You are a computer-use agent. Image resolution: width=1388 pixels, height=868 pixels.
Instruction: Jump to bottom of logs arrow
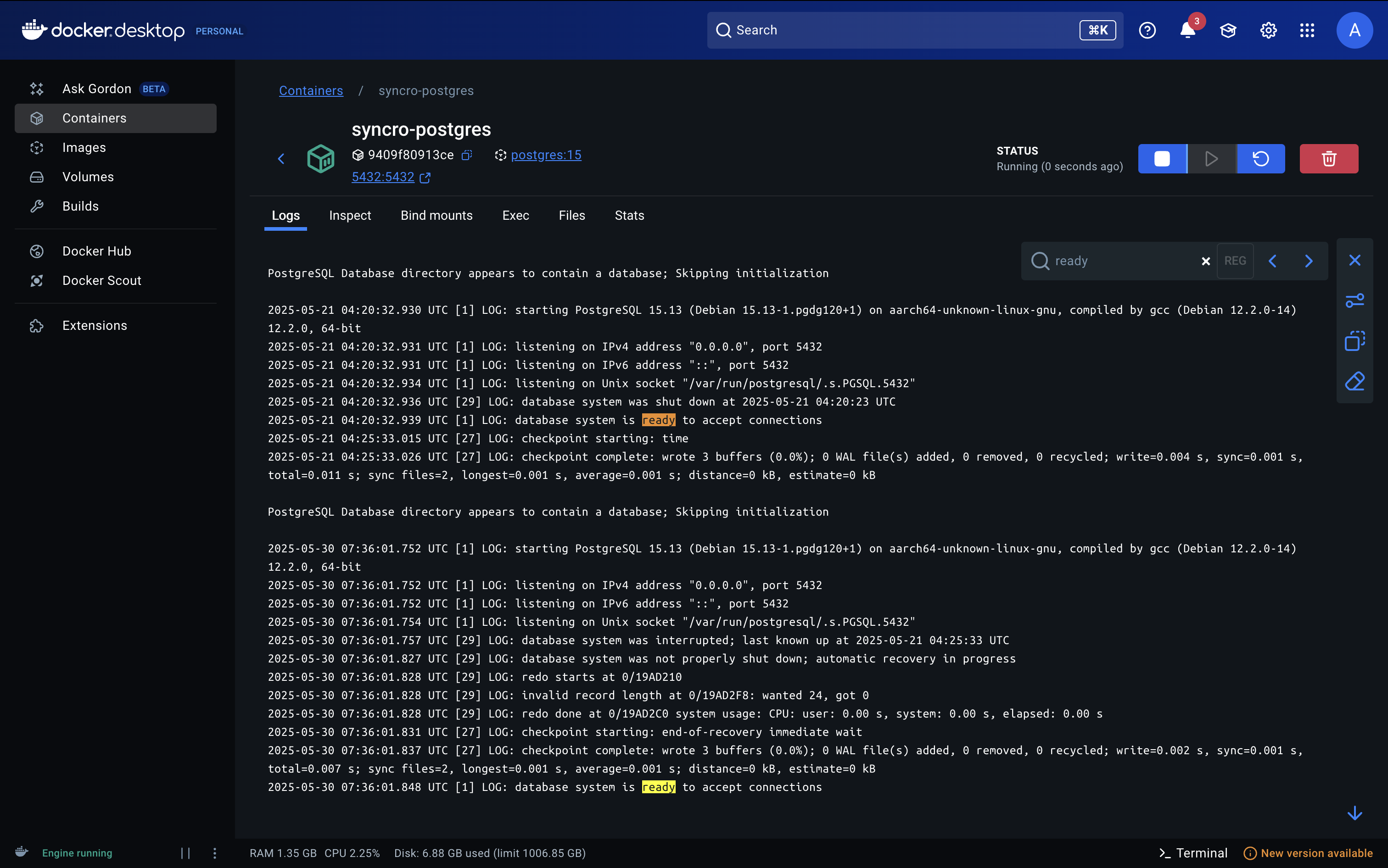(x=1354, y=813)
